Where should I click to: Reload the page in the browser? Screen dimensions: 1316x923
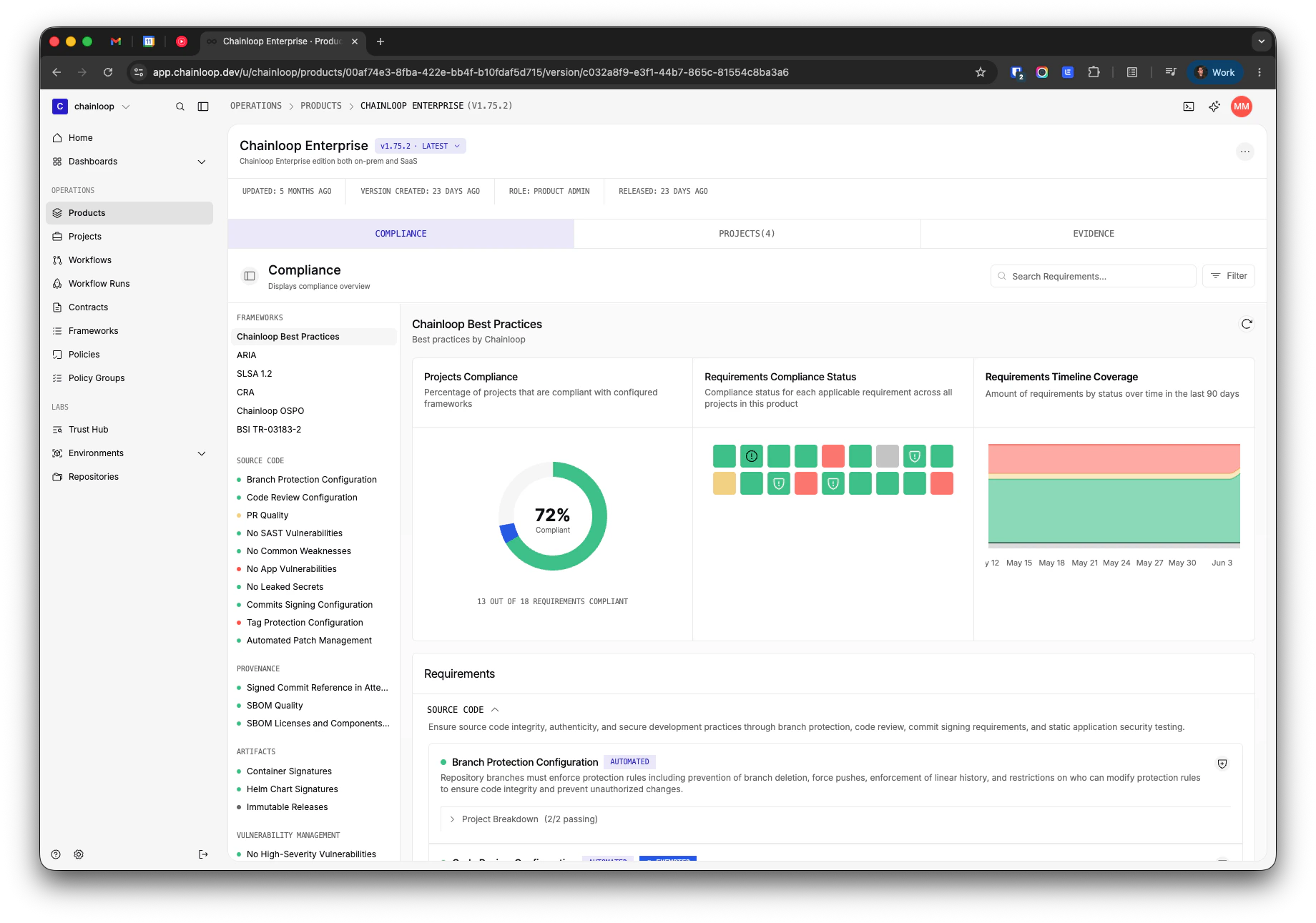point(108,72)
